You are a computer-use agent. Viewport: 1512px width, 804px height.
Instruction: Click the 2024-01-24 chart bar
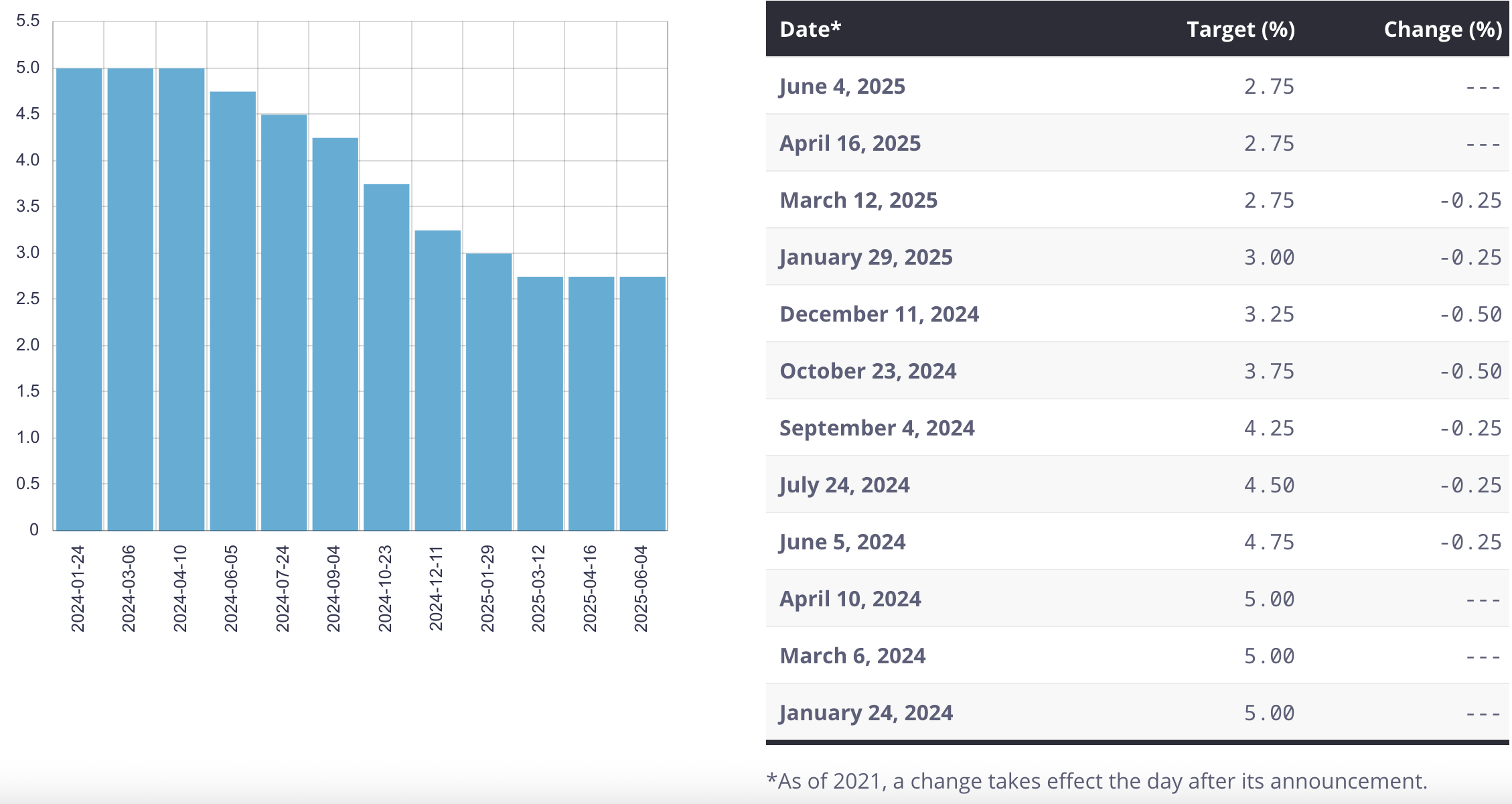pos(79,299)
